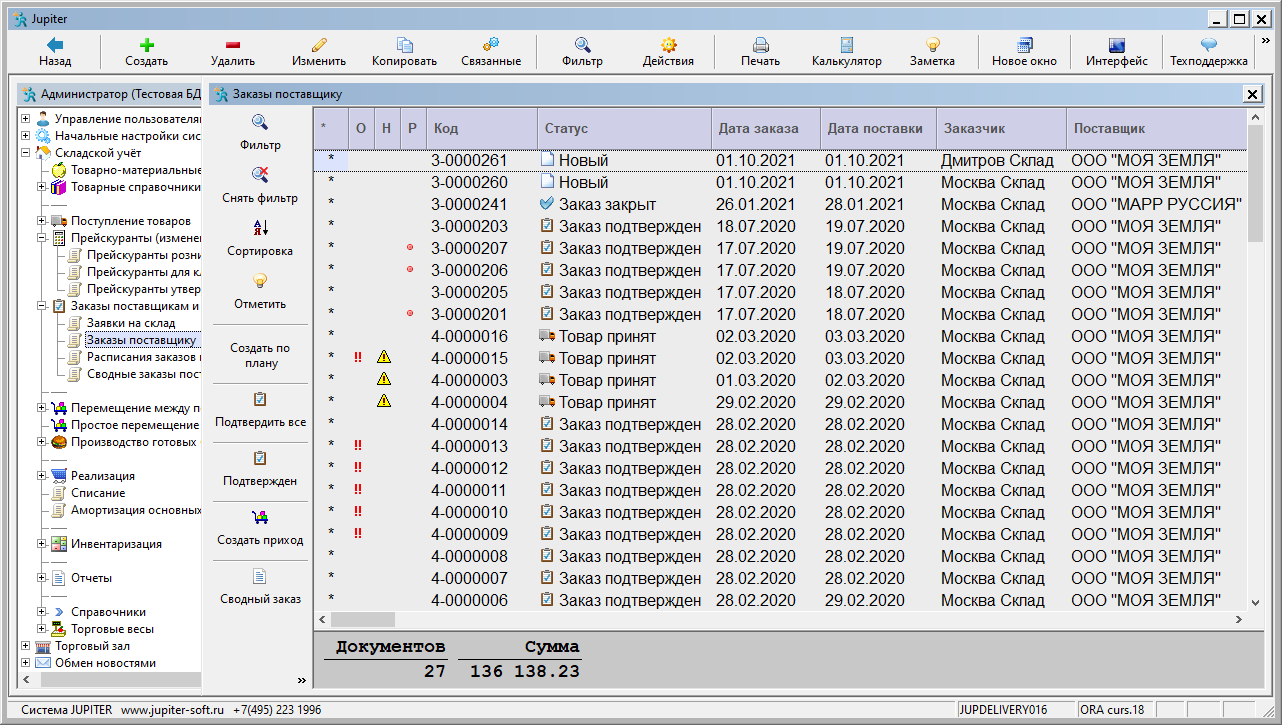Sort by Дата поставки column header
The image size is (1282, 725).
tap(878, 128)
